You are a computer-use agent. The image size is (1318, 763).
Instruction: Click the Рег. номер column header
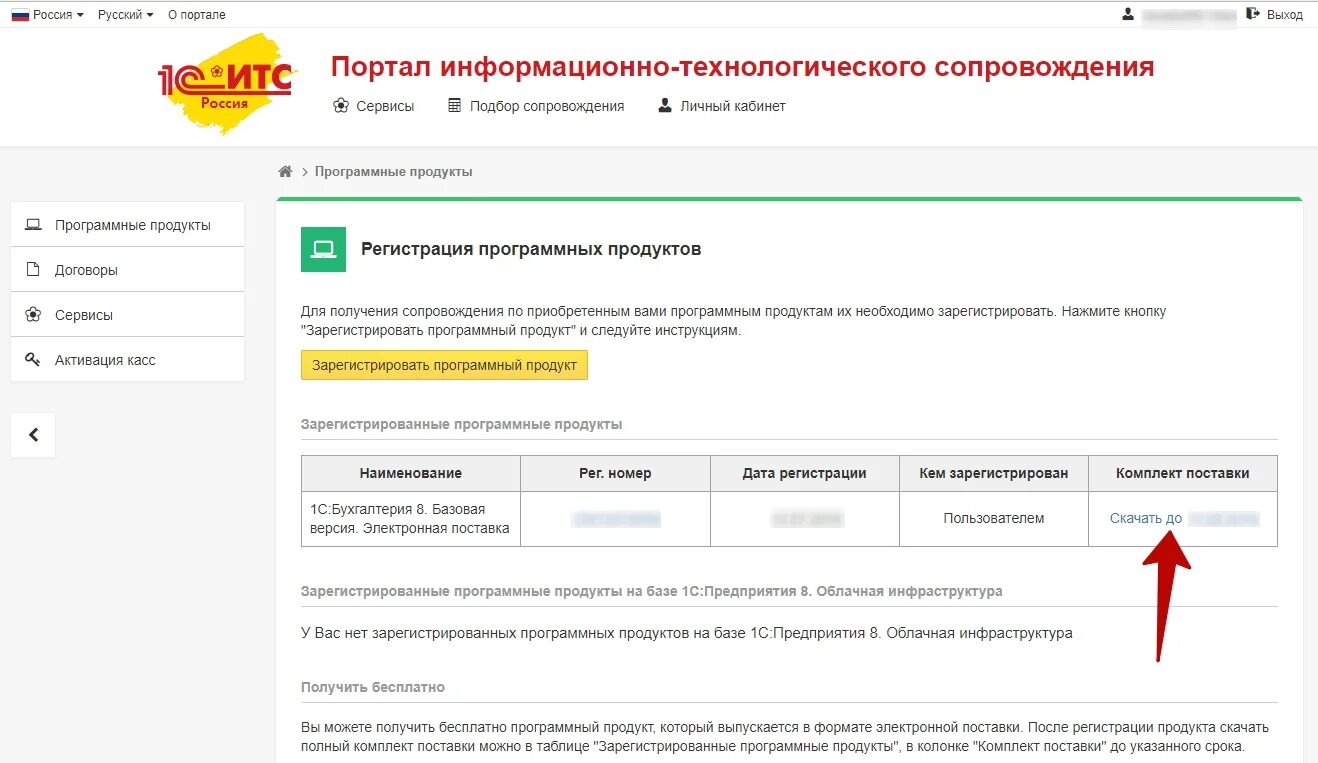(x=615, y=474)
